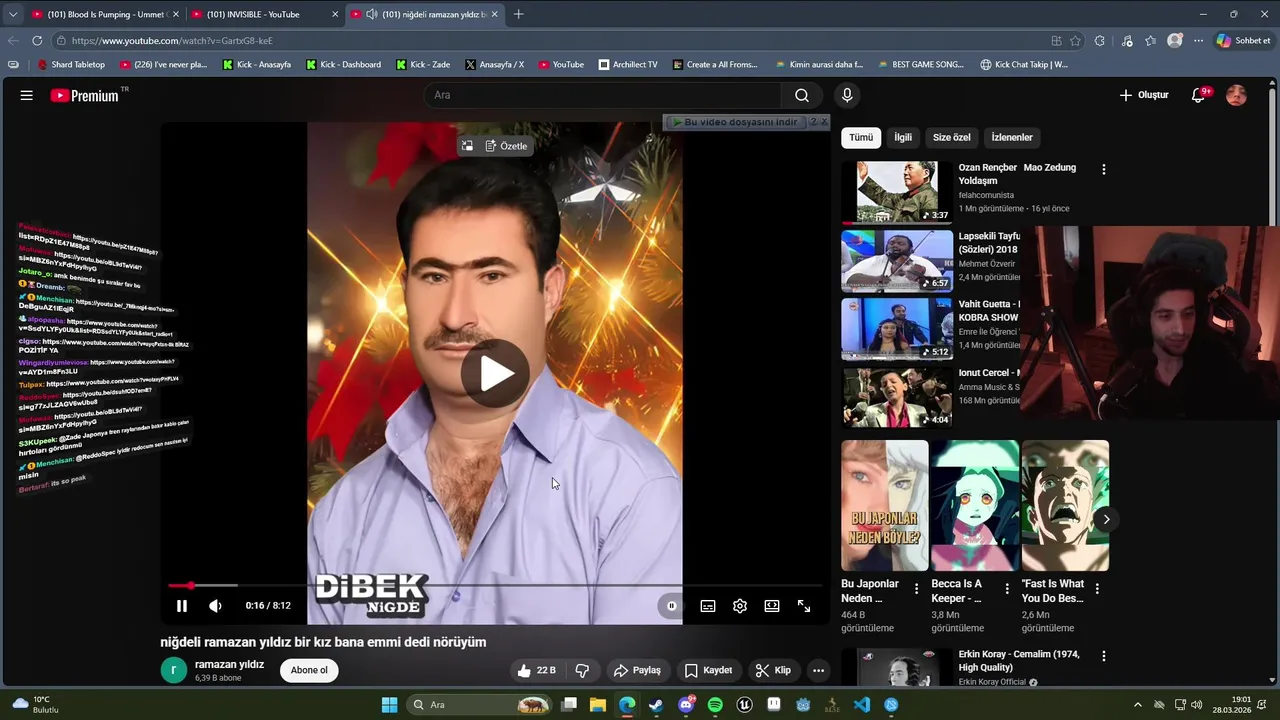Open Archillect TV bookmark

(628, 65)
